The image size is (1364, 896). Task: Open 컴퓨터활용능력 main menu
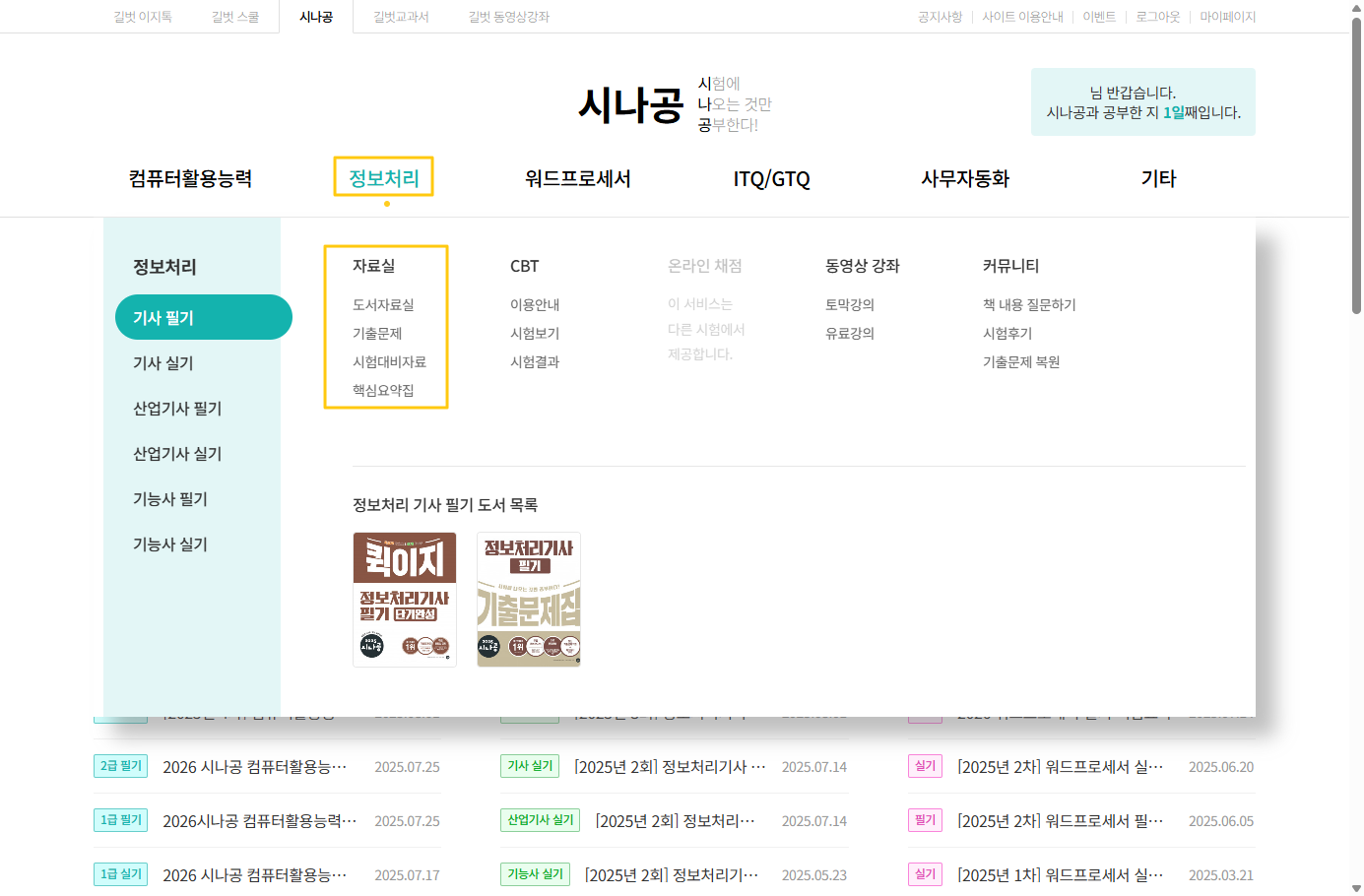pos(190,178)
